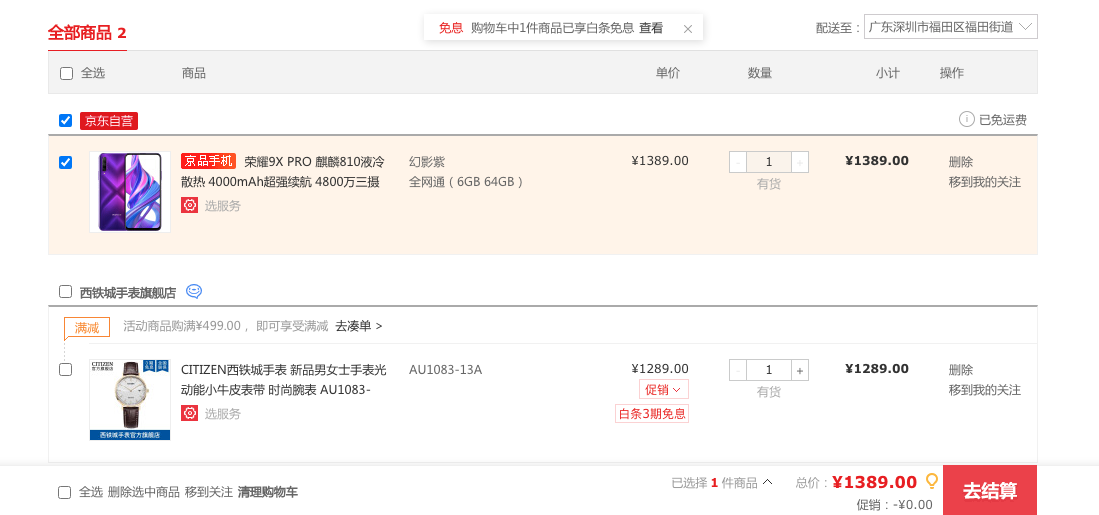Viewport: 1099px width, 515px height.
Task: Uncheck the 京东自营 store checkbox
Action: pos(66,121)
